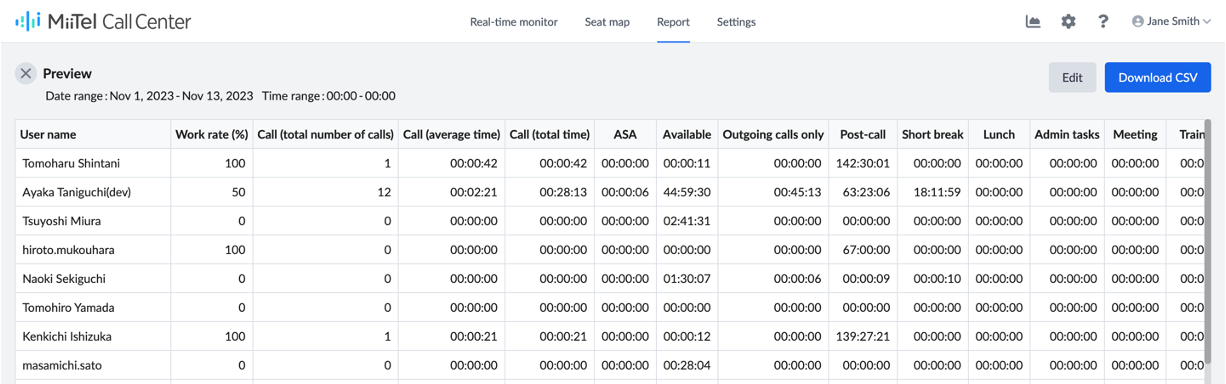Close the Preview with the X button

click(26, 73)
